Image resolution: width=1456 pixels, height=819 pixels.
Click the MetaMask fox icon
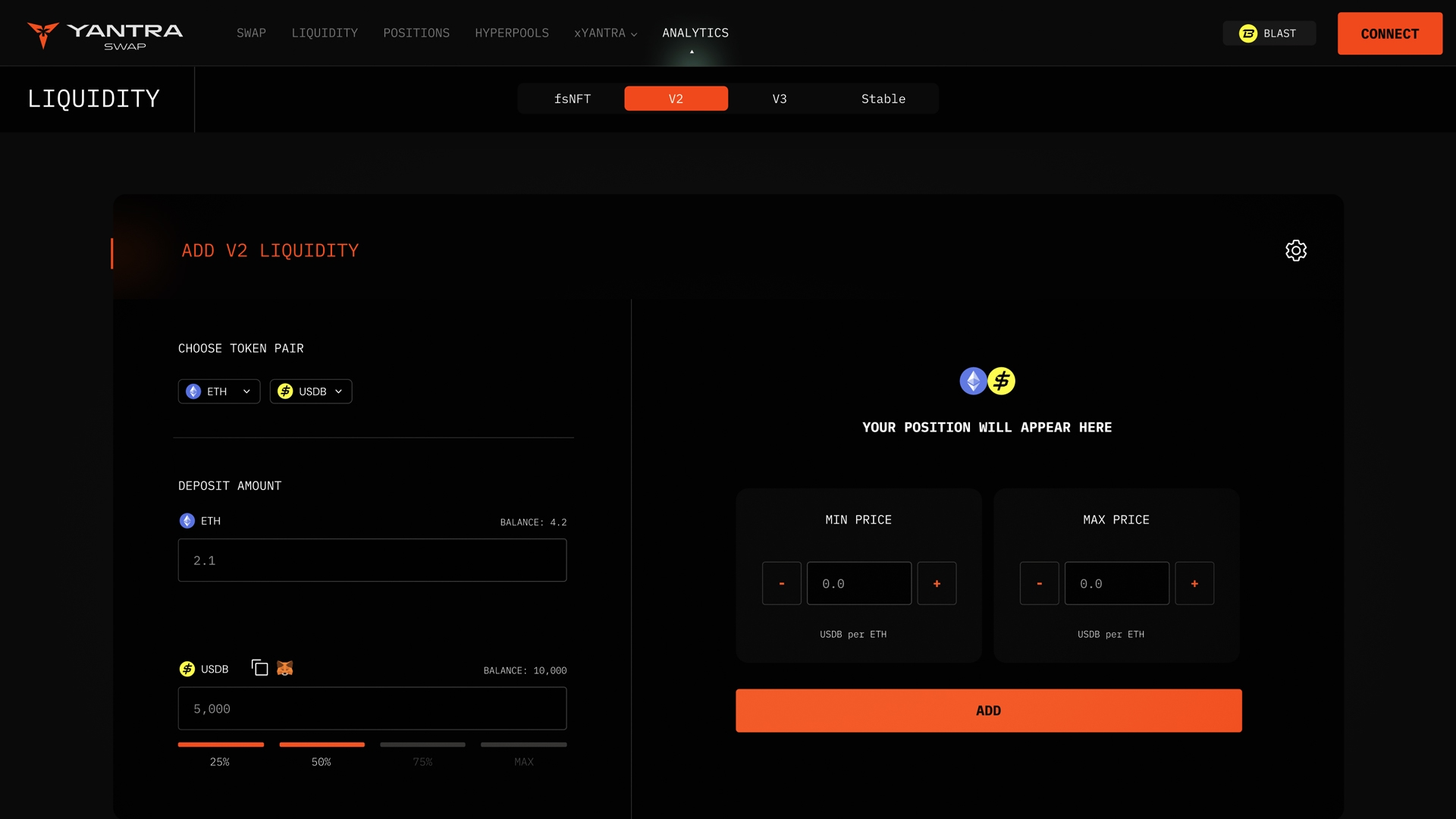coord(284,668)
